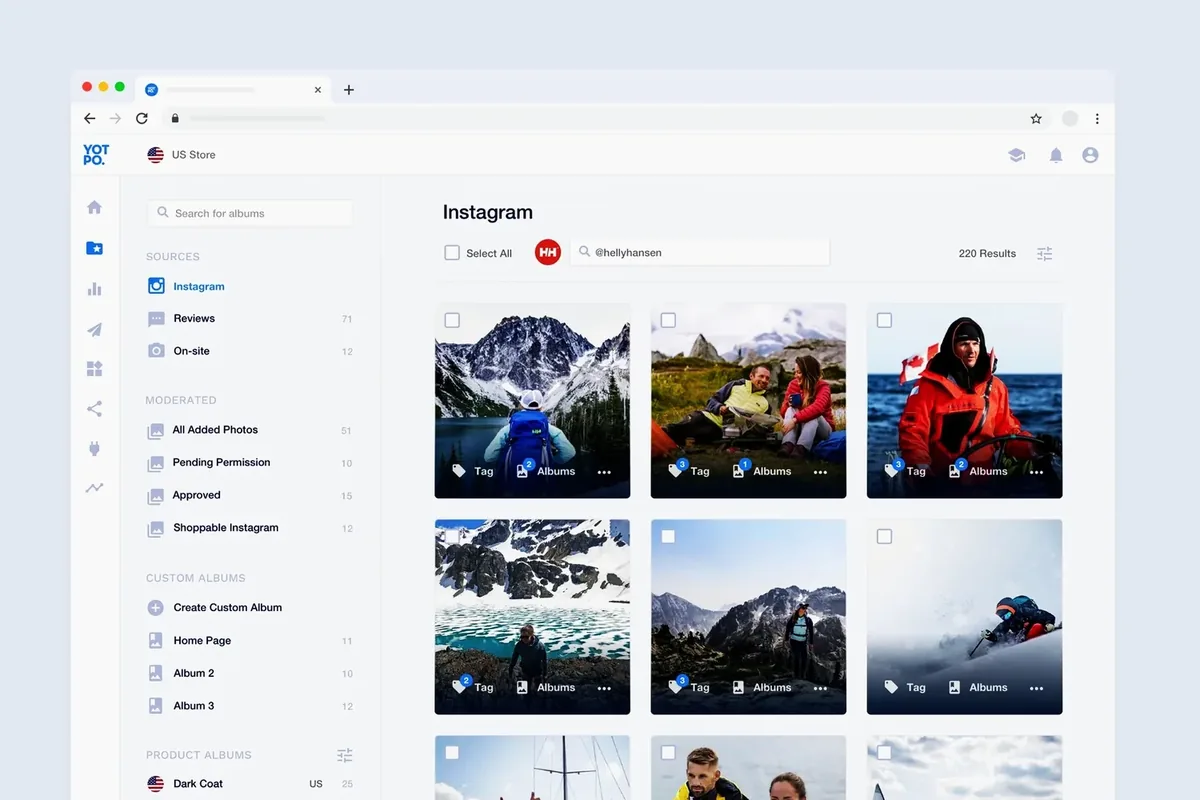
Task: Click the paper plane send icon
Action: click(94, 329)
